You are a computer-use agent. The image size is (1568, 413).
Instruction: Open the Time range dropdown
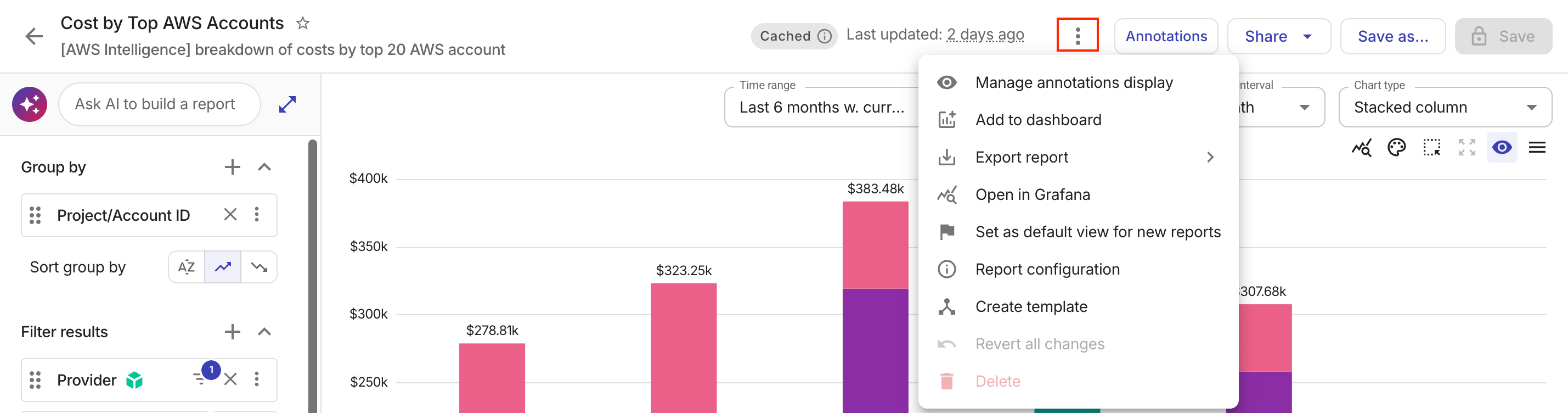pos(822,107)
